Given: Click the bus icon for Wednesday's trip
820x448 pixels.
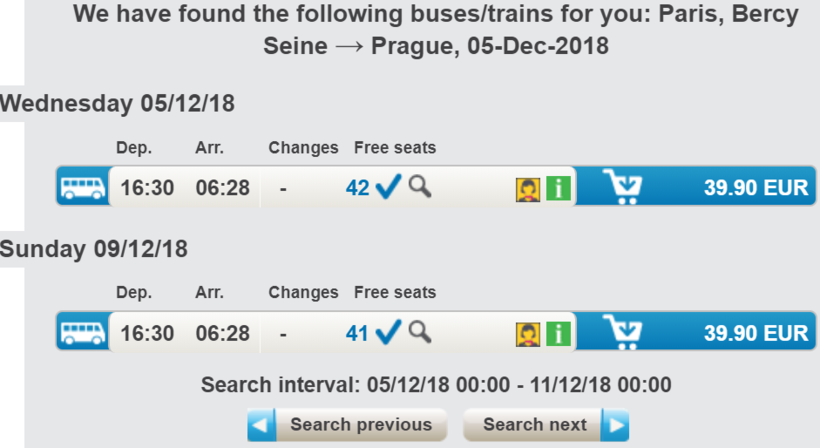Looking at the screenshot, I should click(82, 187).
